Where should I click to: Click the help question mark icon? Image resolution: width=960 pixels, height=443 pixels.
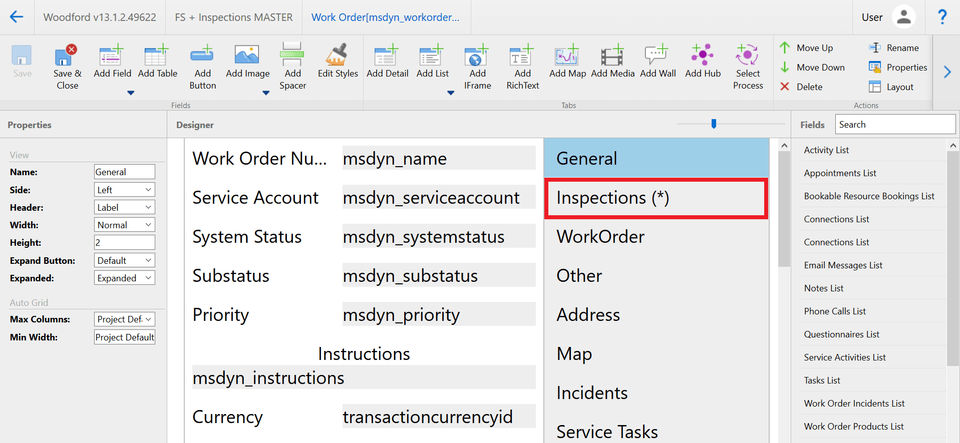[x=942, y=17]
